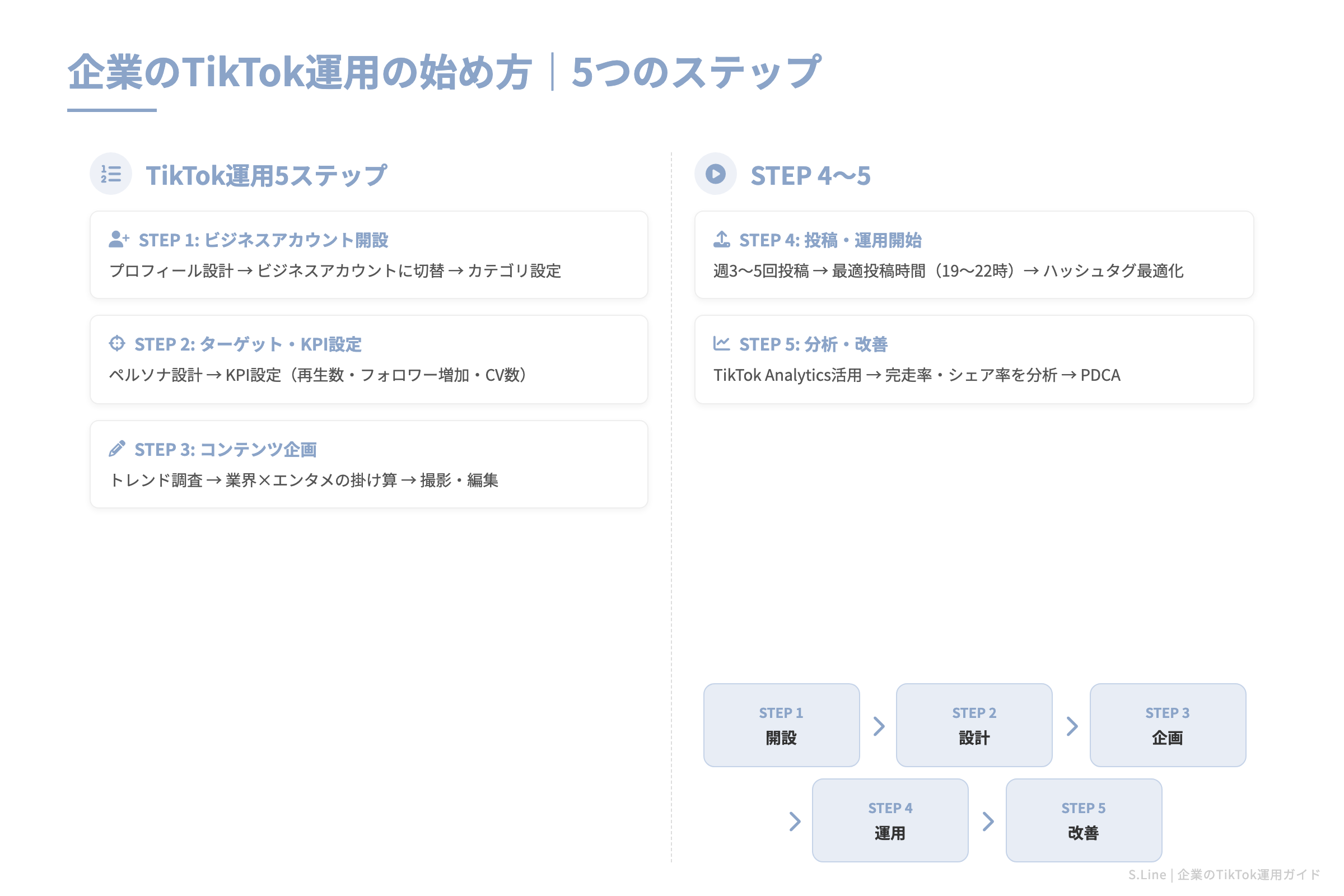This screenshot has height=896, width=1344.
Task: Click the STEP 2 設計 box in the flow
Action: 974,725
